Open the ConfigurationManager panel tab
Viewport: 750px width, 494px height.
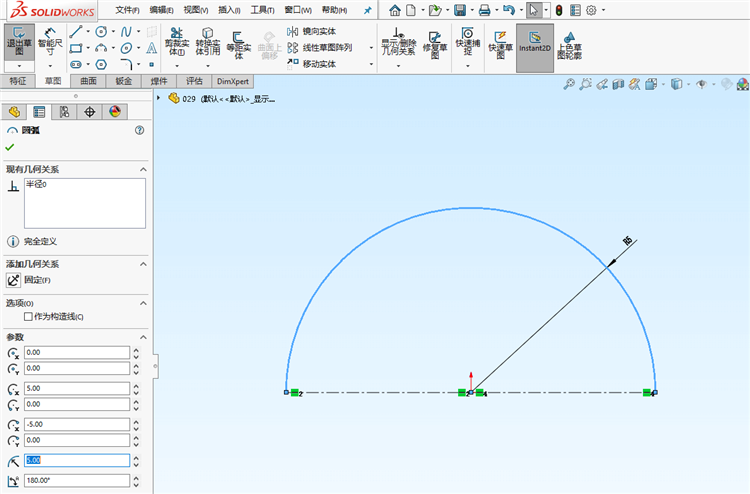point(65,112)
